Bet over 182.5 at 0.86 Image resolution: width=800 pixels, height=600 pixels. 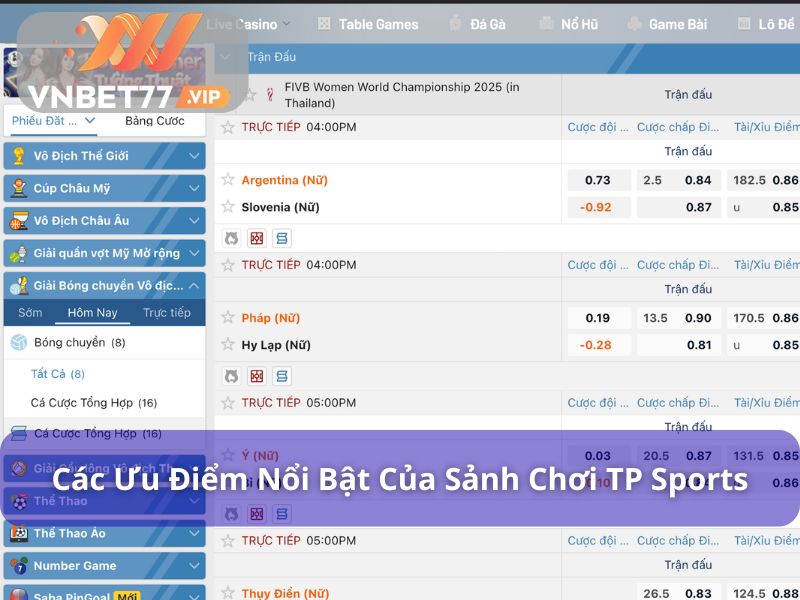(x=763, y=180)
